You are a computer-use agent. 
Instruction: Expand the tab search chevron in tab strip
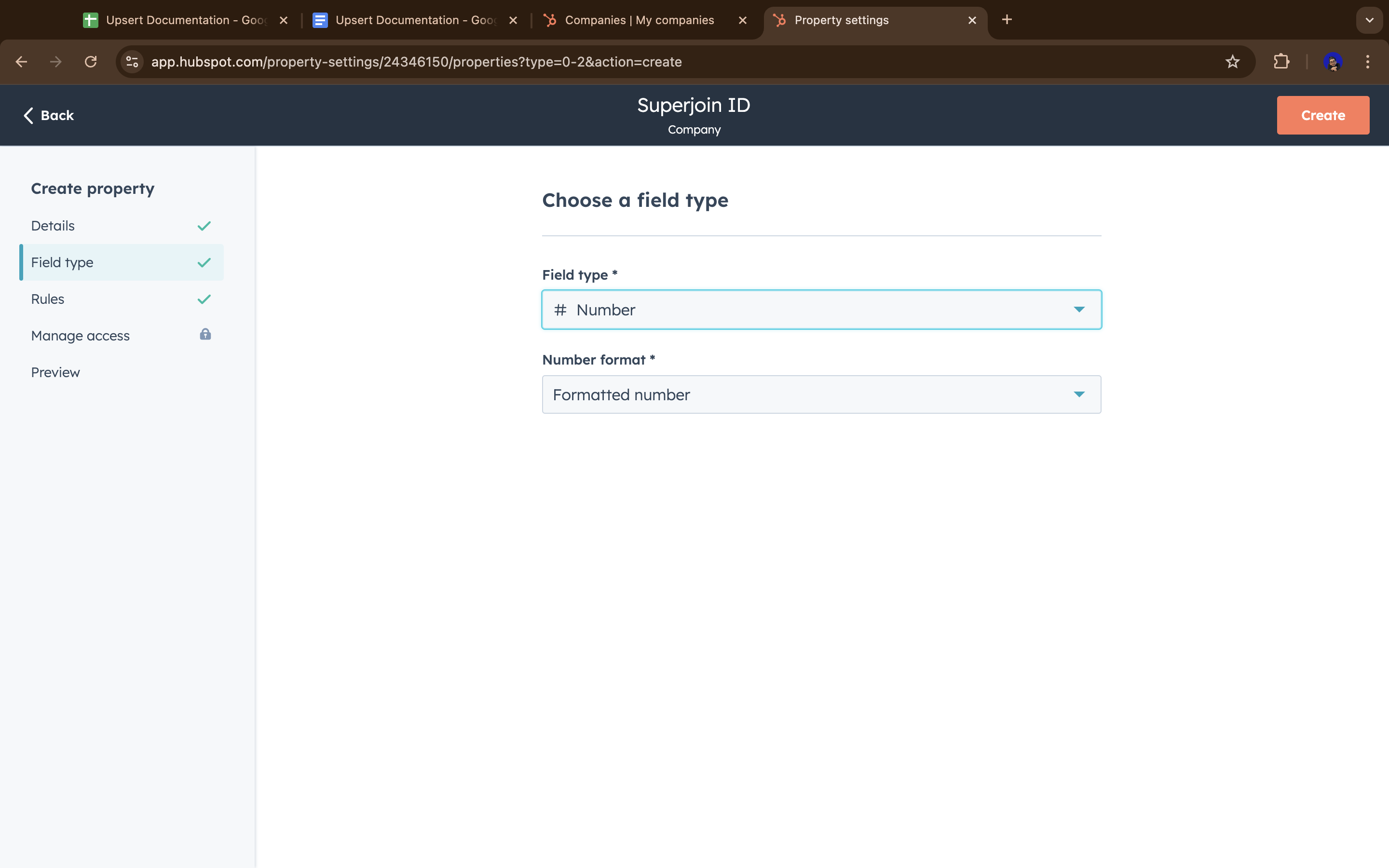coord(1369,20)
